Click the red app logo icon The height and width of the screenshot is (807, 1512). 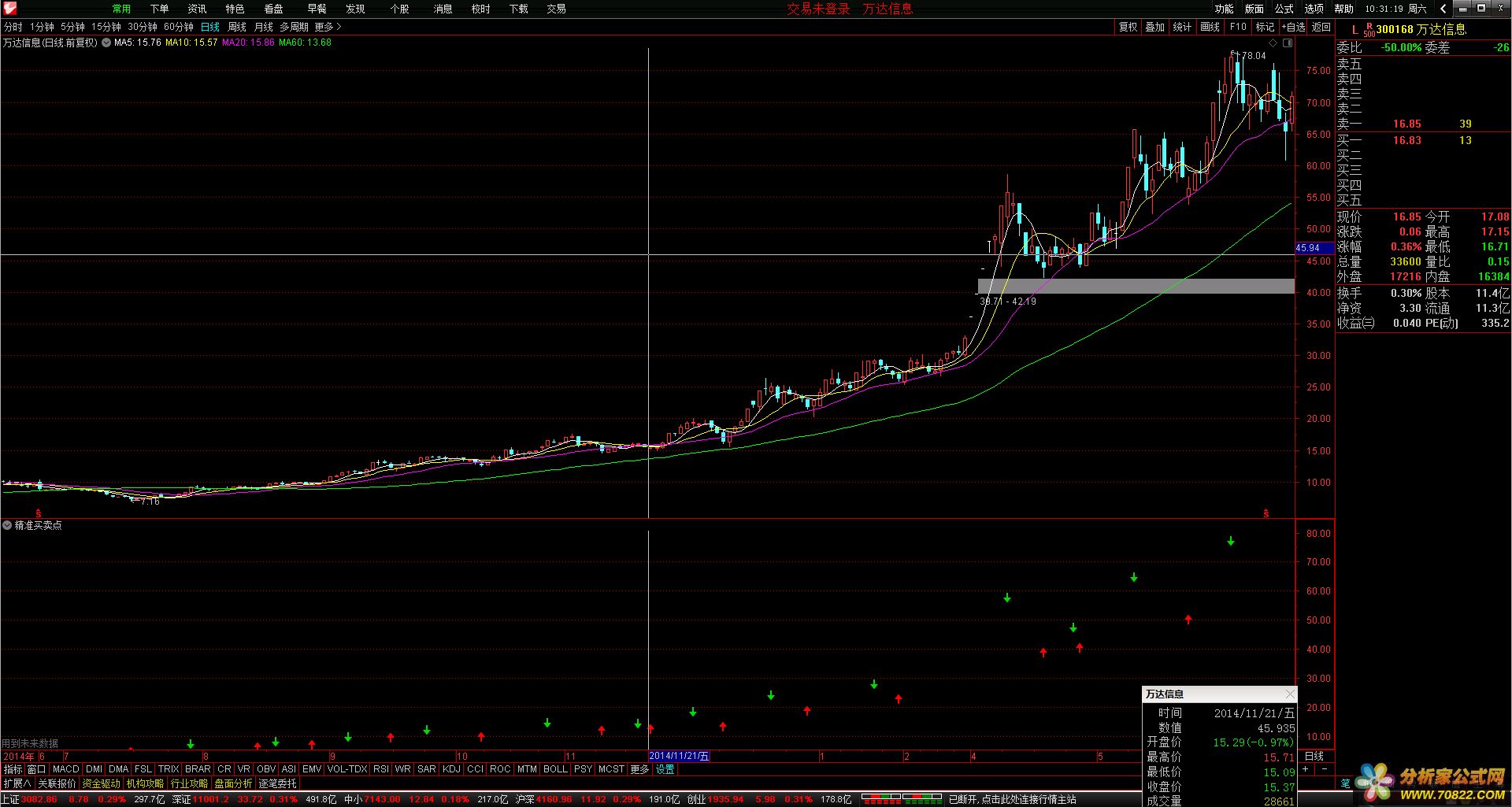tap(9, 9)
